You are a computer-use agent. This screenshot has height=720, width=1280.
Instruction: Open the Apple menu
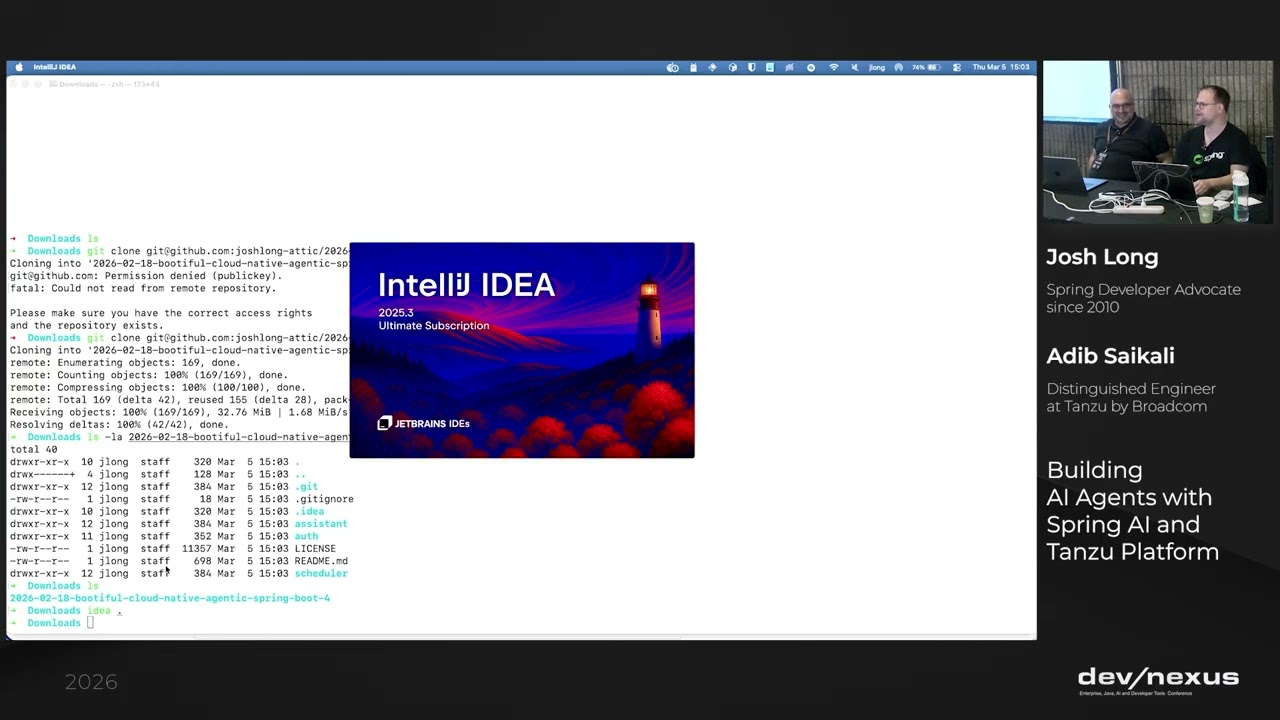click(18, 67)
